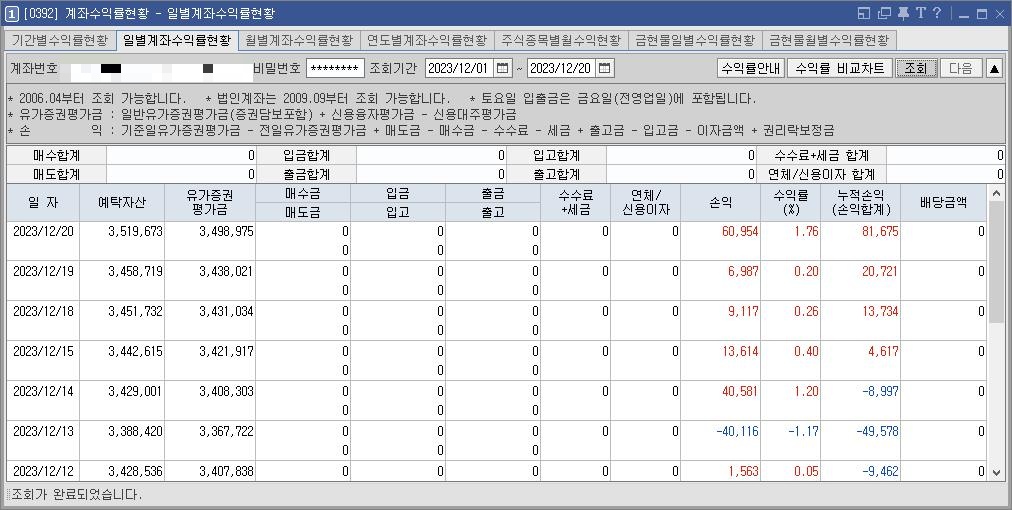Maximize the 계좌수익률현황 window
This screenshot has width=1012, height=510.
point(982,14)
